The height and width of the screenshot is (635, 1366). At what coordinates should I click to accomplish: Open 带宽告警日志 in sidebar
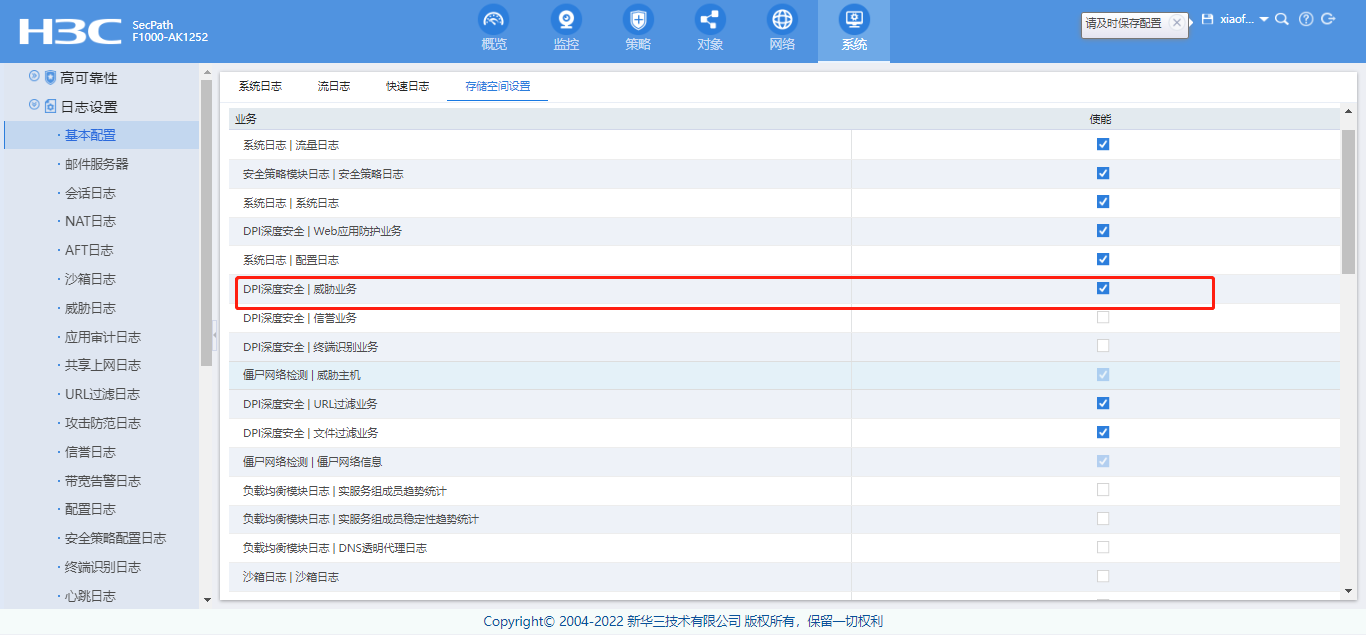pos(103,481)
